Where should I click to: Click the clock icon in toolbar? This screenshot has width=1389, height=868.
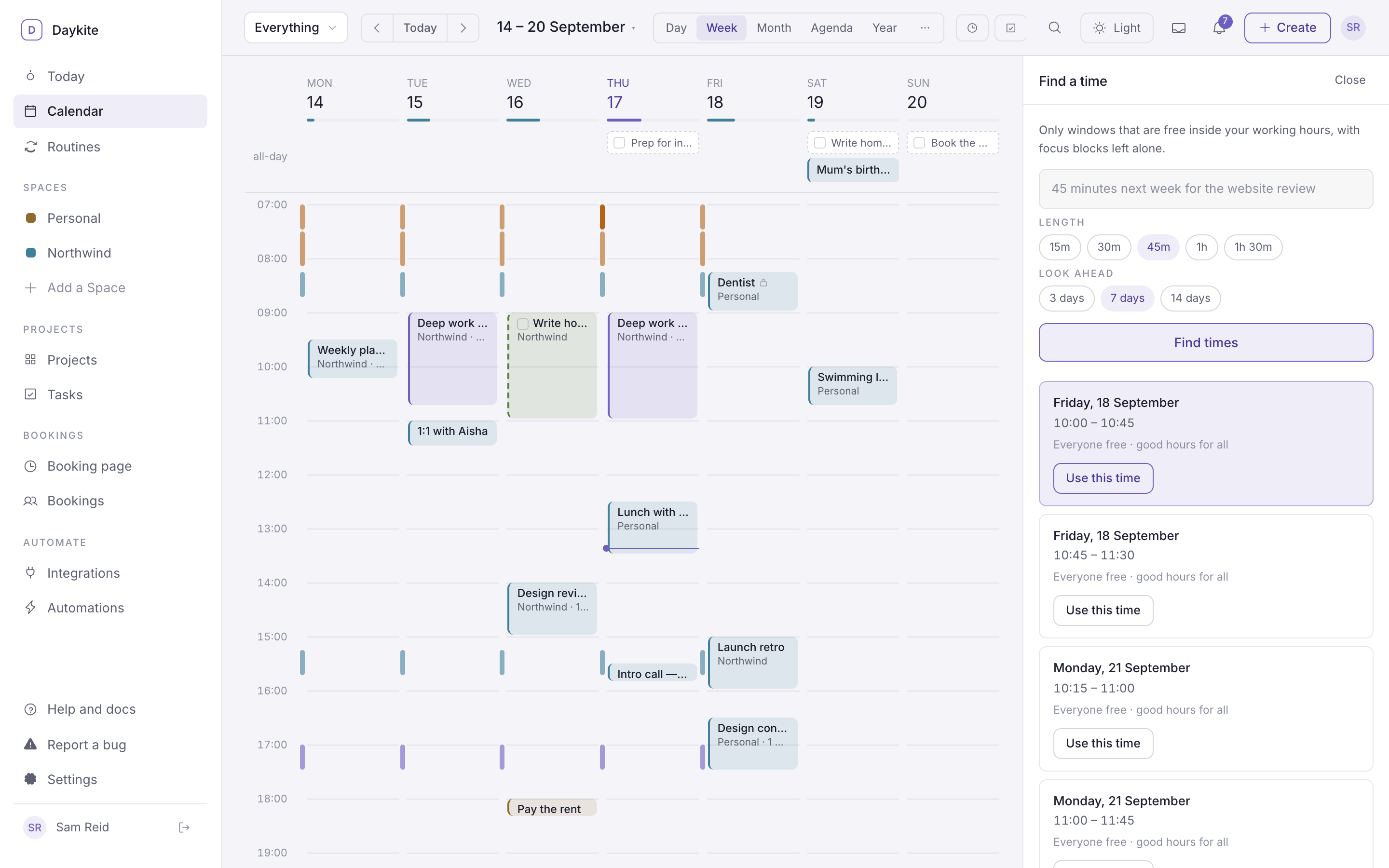pos(972,27)
